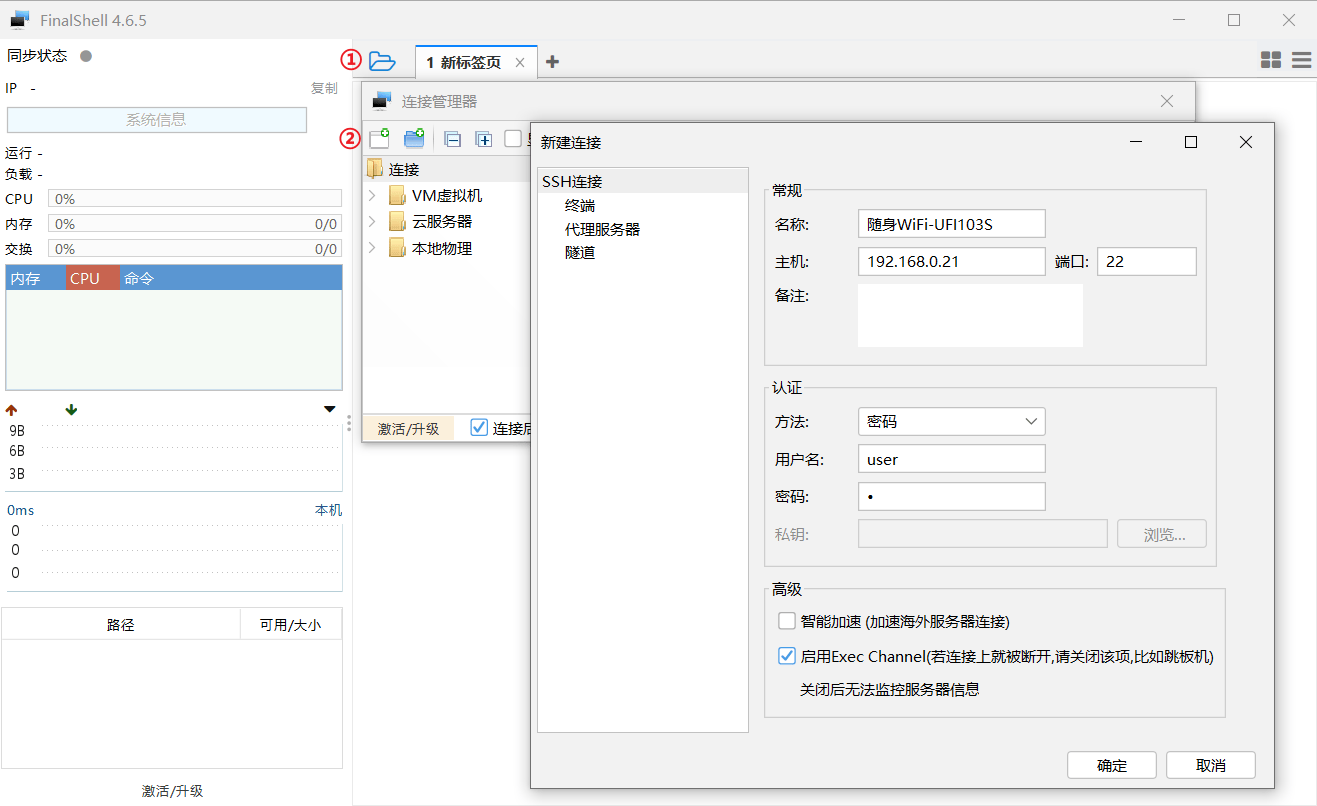Click the new connection icon in toolbar

380,139
